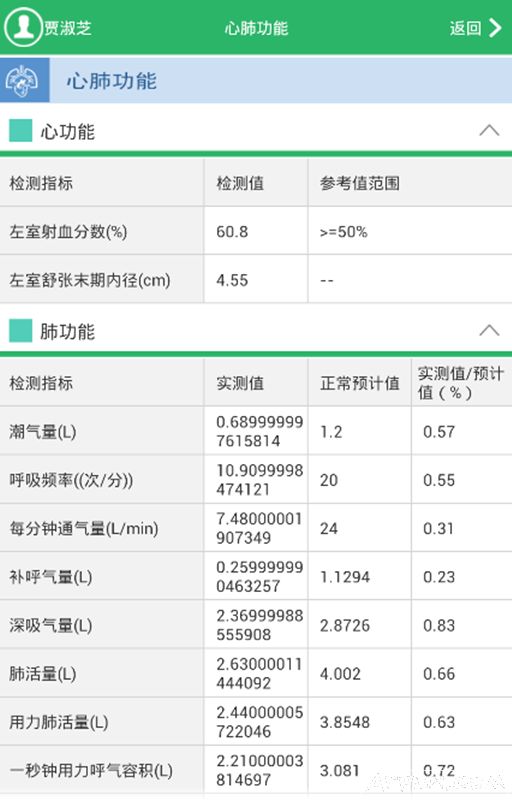Click the 返回 back button

476,28
